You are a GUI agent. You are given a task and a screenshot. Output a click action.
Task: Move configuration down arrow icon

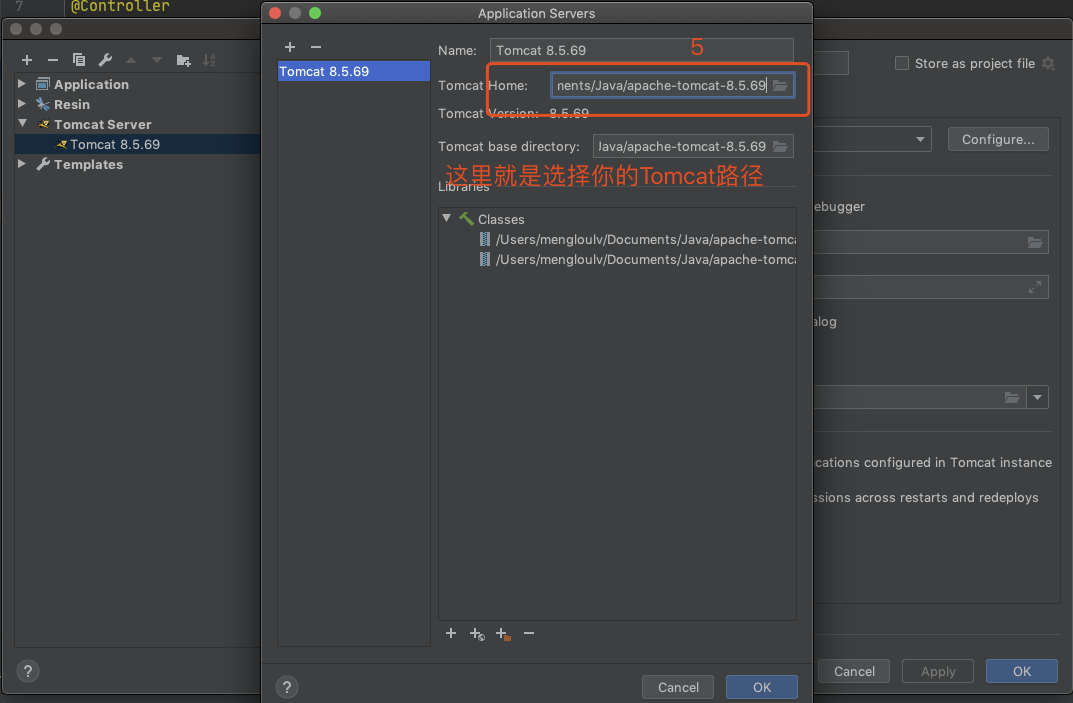click(157, 60)
